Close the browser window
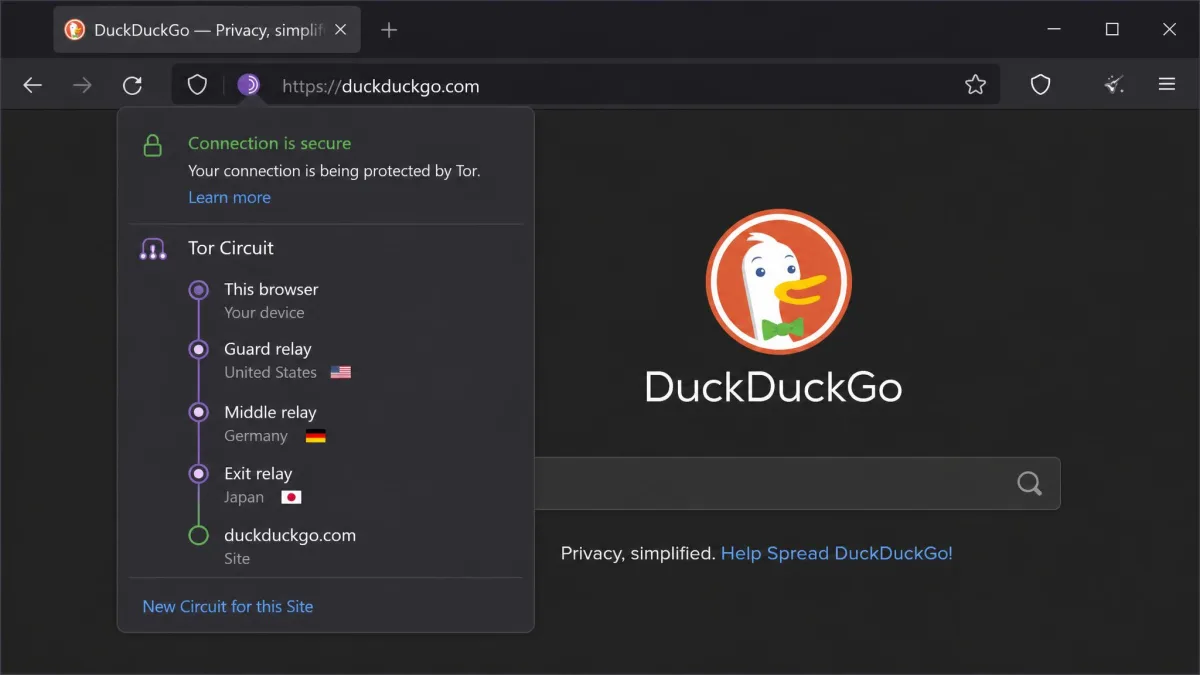The image size is (1200, 675). (1169, 30)
